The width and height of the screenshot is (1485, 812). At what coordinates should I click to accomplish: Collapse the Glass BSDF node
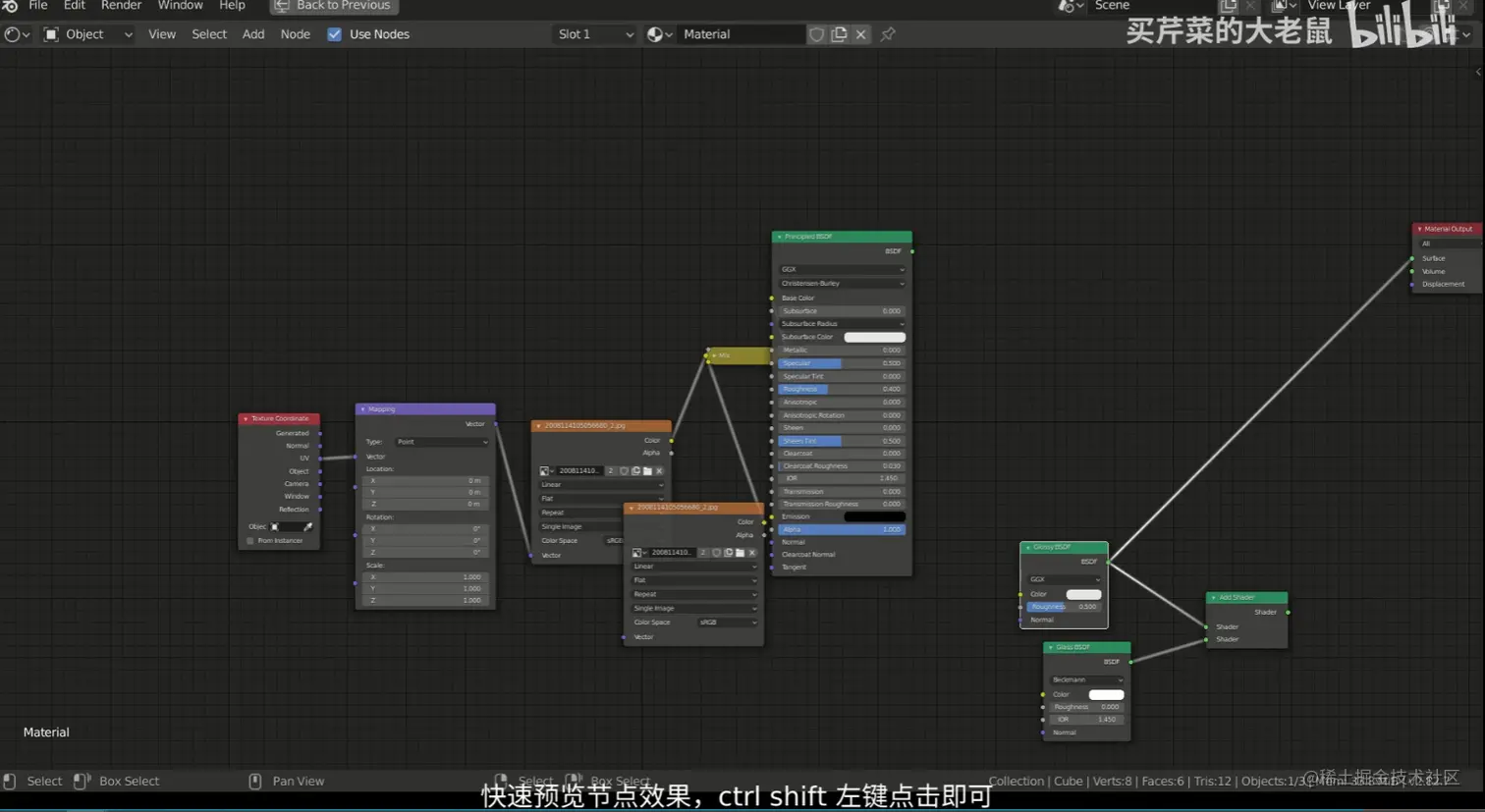click(x=1050, y=648)
